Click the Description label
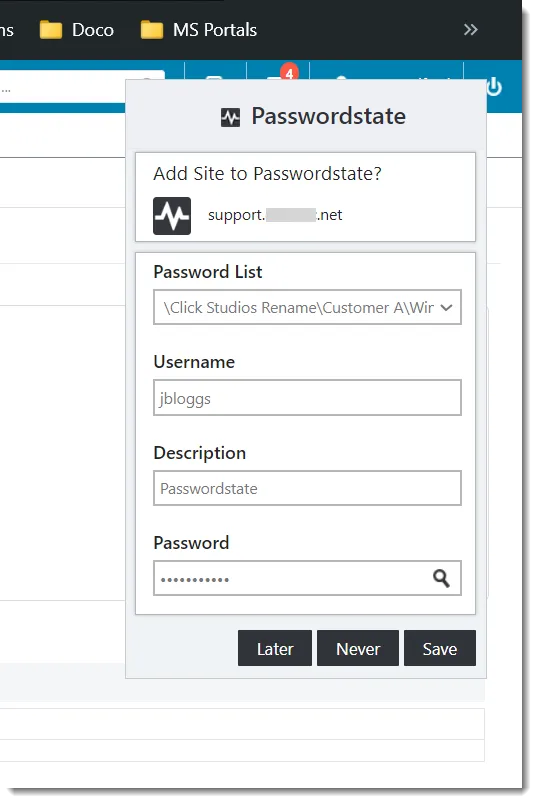Image resolution: width=537 pixels, height=803 pixels. click(x=200, y=453)
